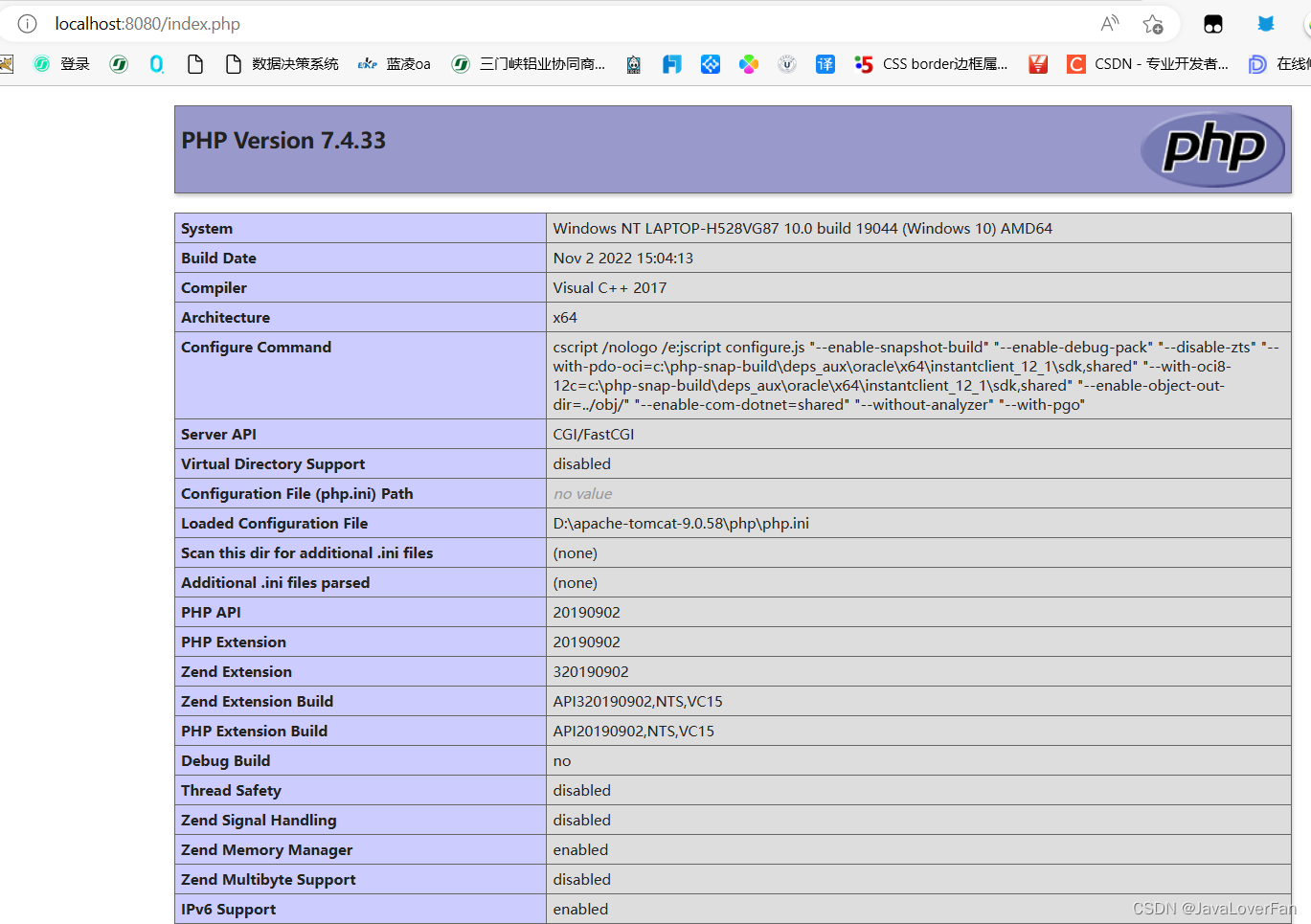
Task: Open the Read aloud icon
Action: (1110, 24)
